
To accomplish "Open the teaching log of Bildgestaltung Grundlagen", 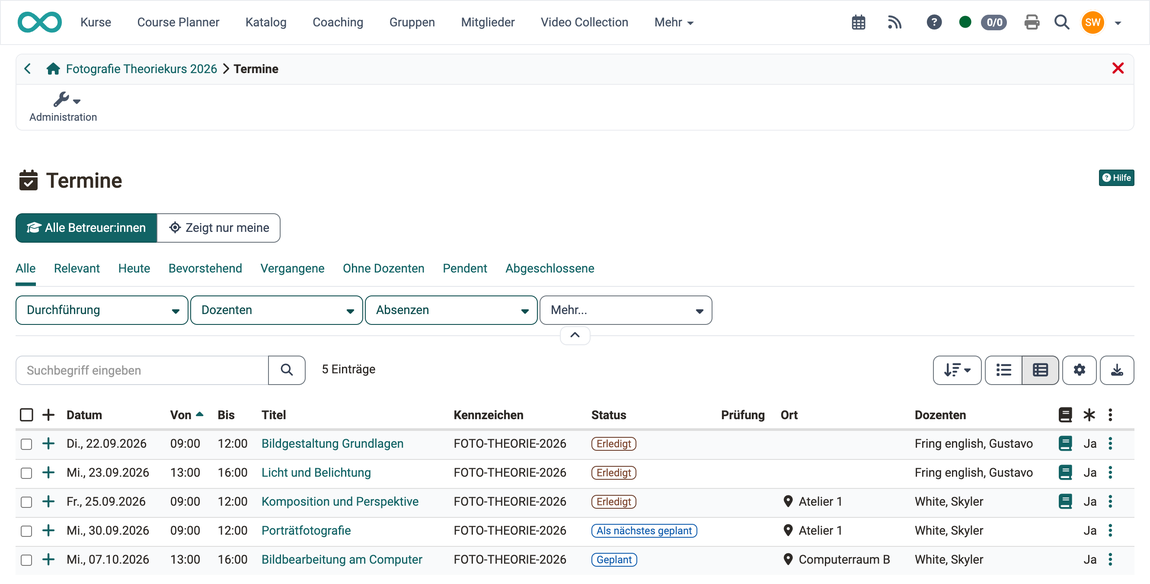I will click(x=1065, y=444).
